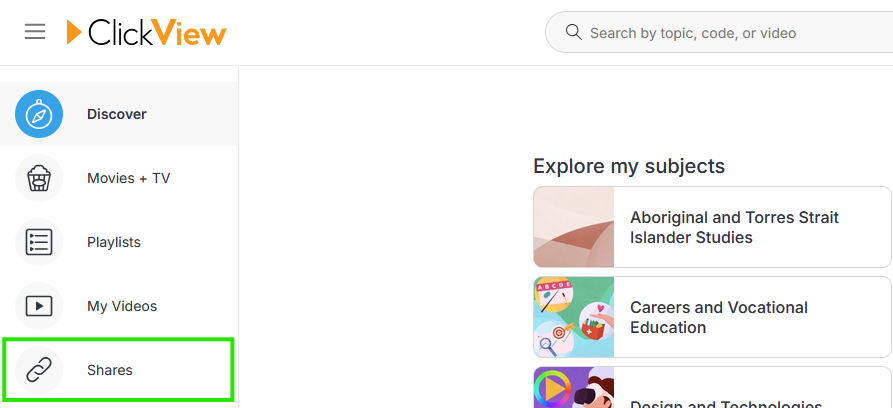Click the Explore my subjects heading

click(x=629, y=166)
